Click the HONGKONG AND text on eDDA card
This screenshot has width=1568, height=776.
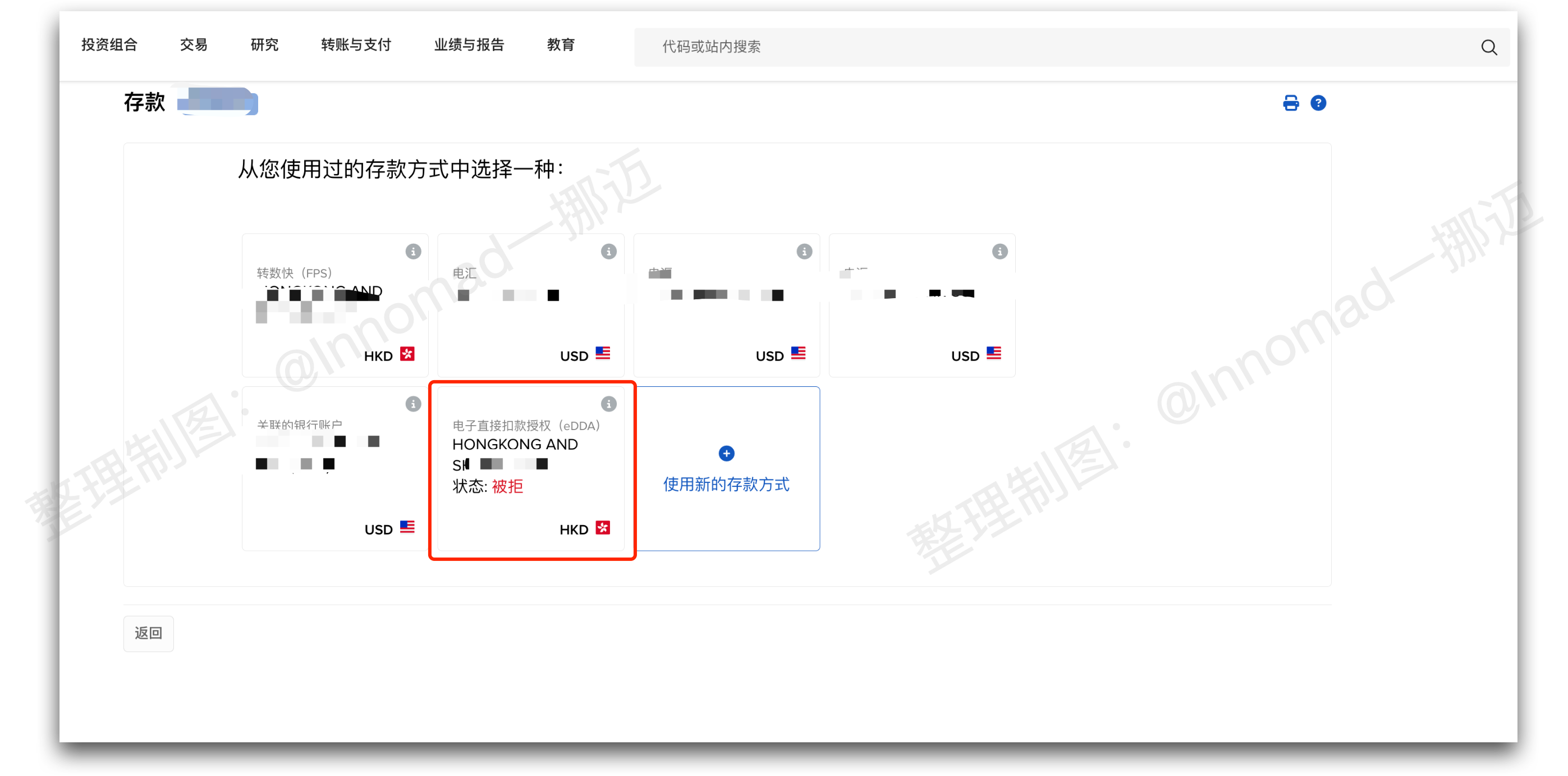[515, 444]
